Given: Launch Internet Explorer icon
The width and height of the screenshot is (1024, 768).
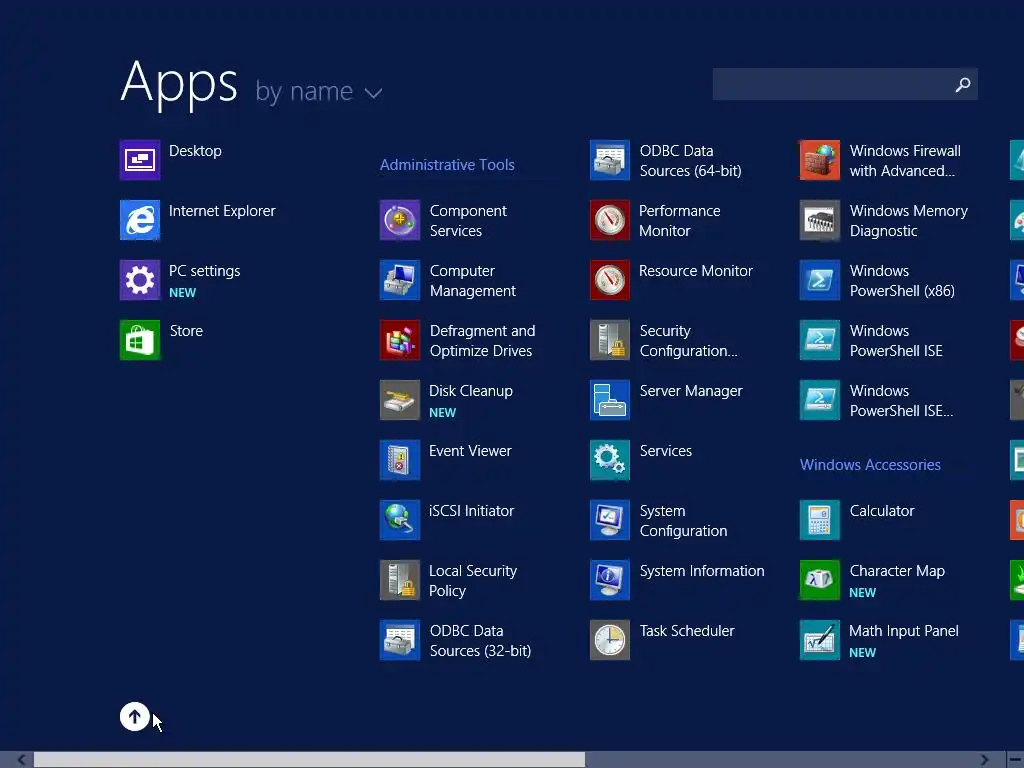Looking at the screenshot, I should (140, 219).
